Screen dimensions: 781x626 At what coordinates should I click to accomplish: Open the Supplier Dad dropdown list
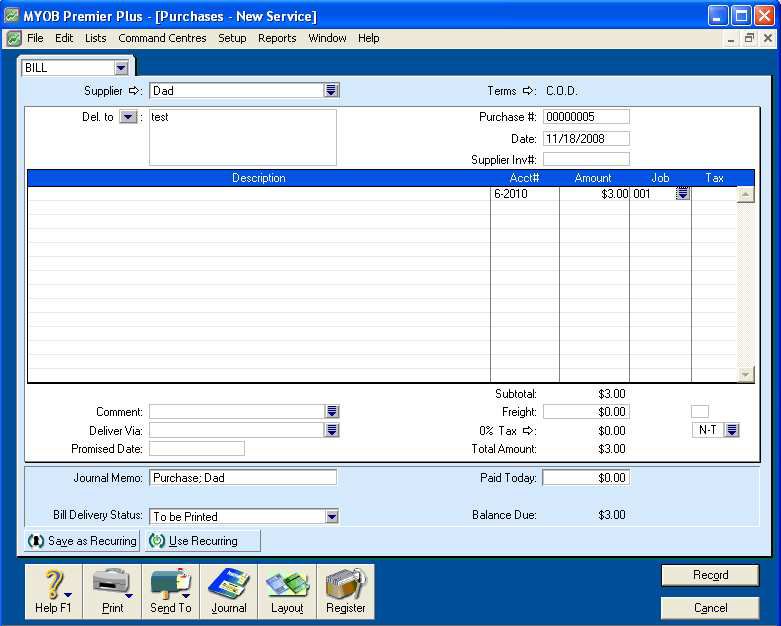coord(331,90)
